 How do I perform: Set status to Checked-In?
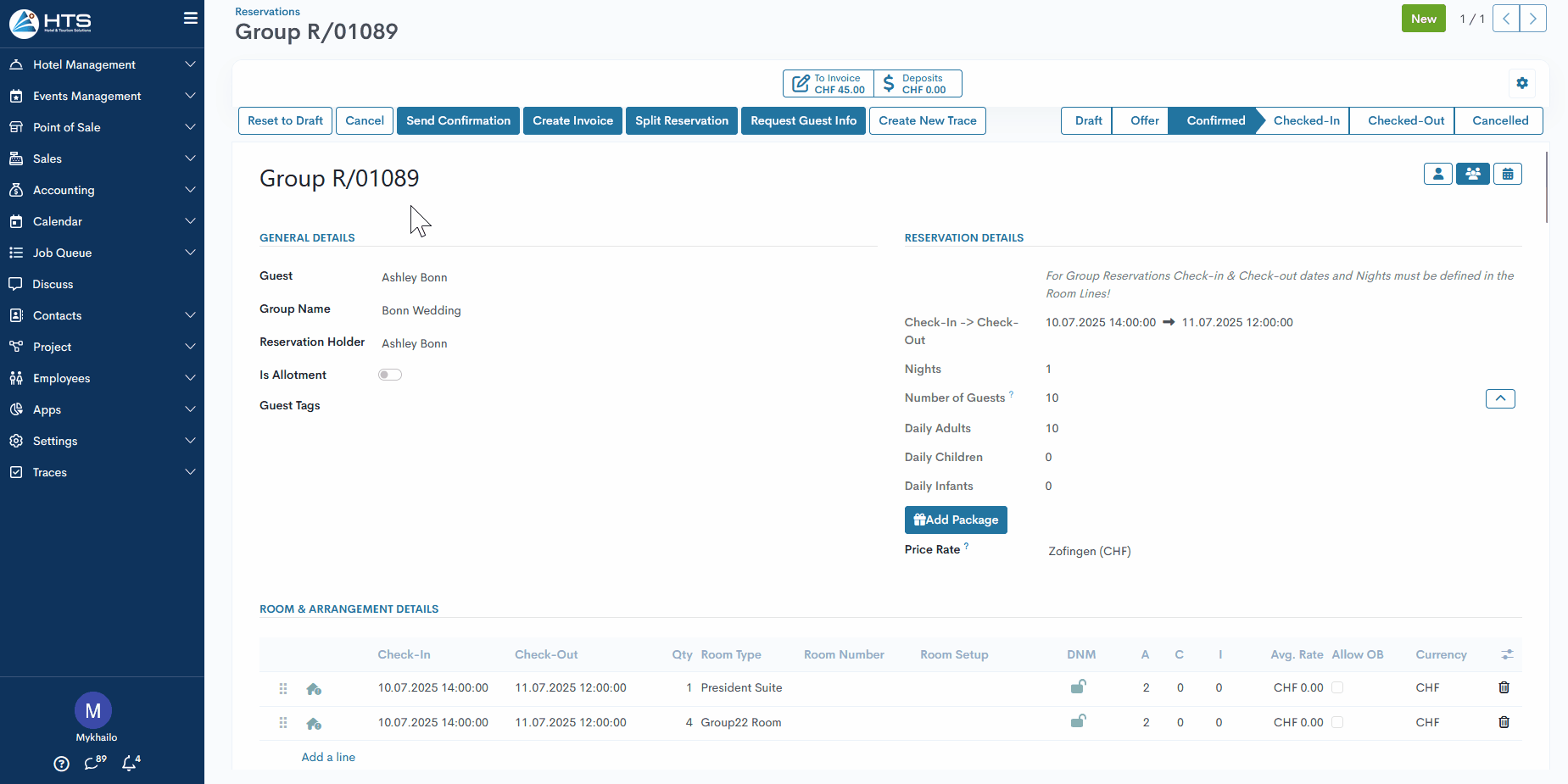click(1305, 120)
